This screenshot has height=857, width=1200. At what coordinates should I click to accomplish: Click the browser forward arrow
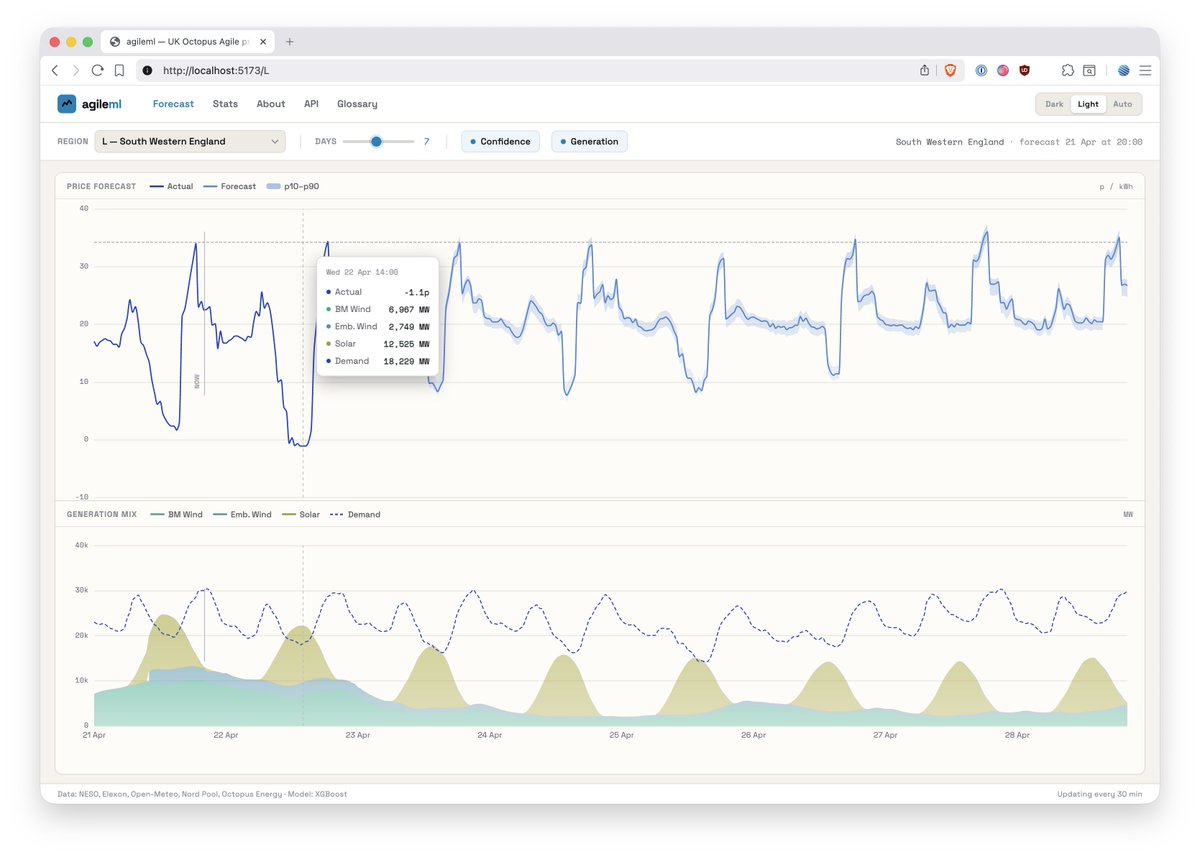click(x=76, y=71)
